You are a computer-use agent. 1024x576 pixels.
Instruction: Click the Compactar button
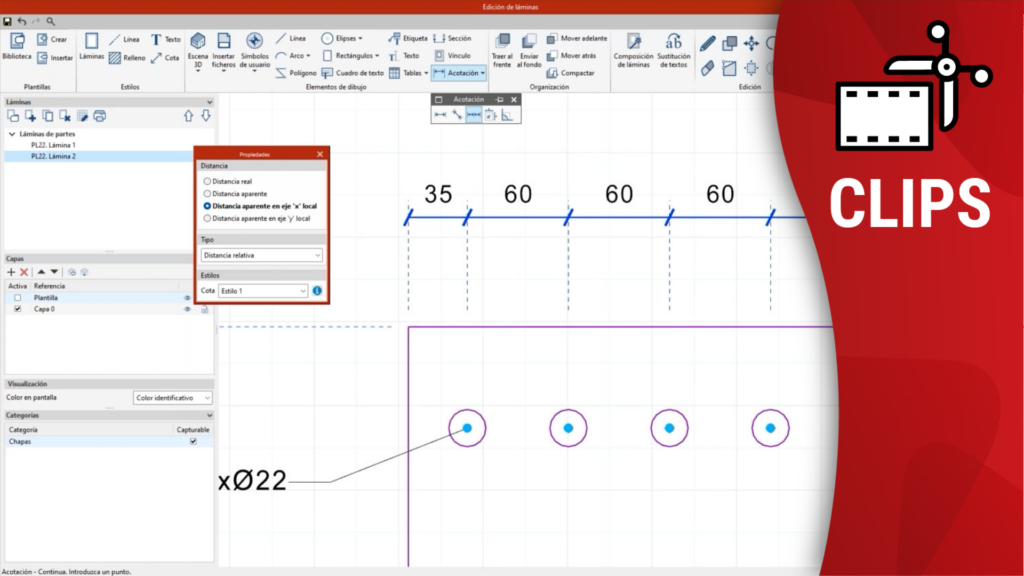click(571, 73)
